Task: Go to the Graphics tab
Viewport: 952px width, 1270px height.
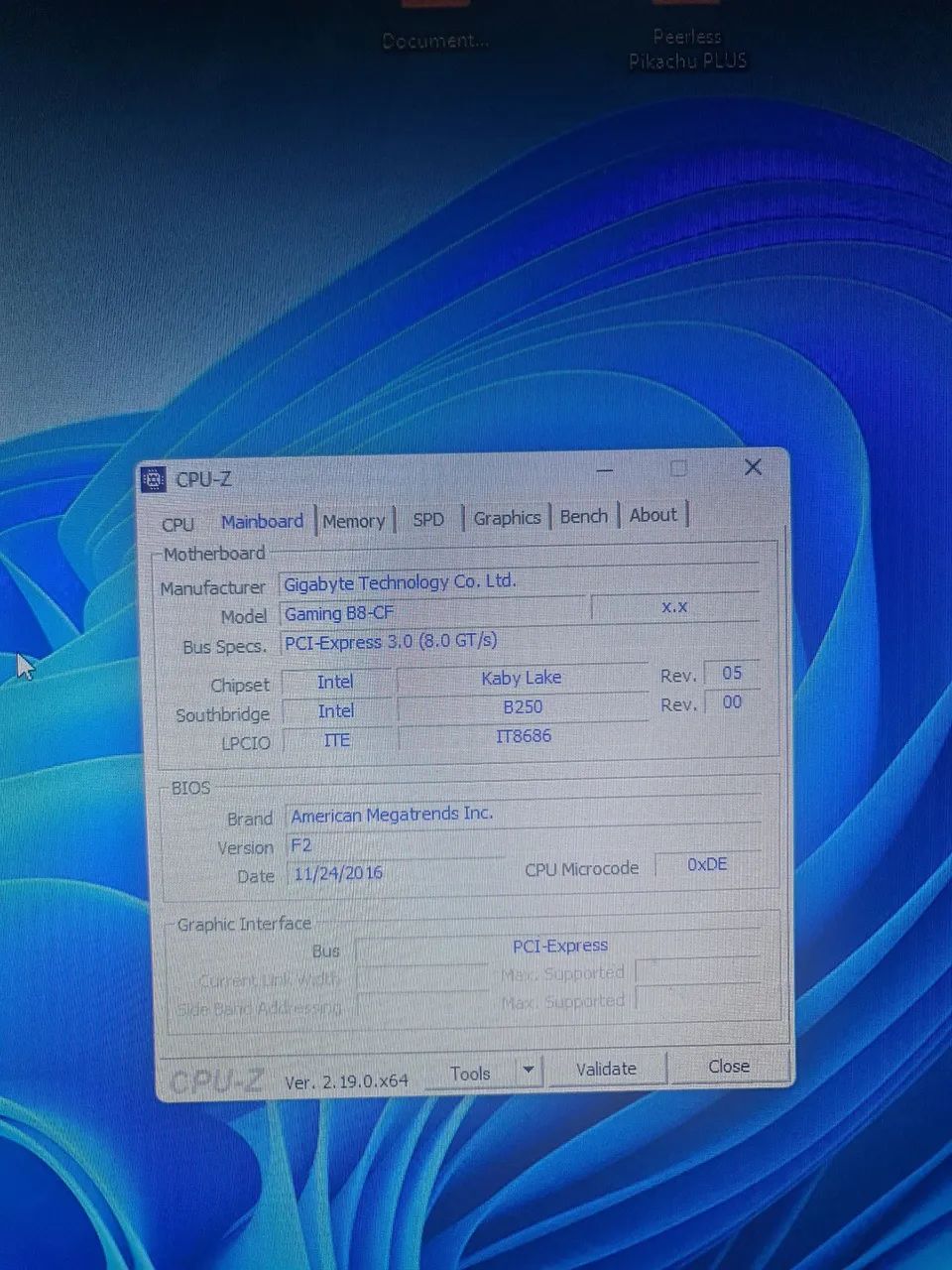Action: [507, 517]
